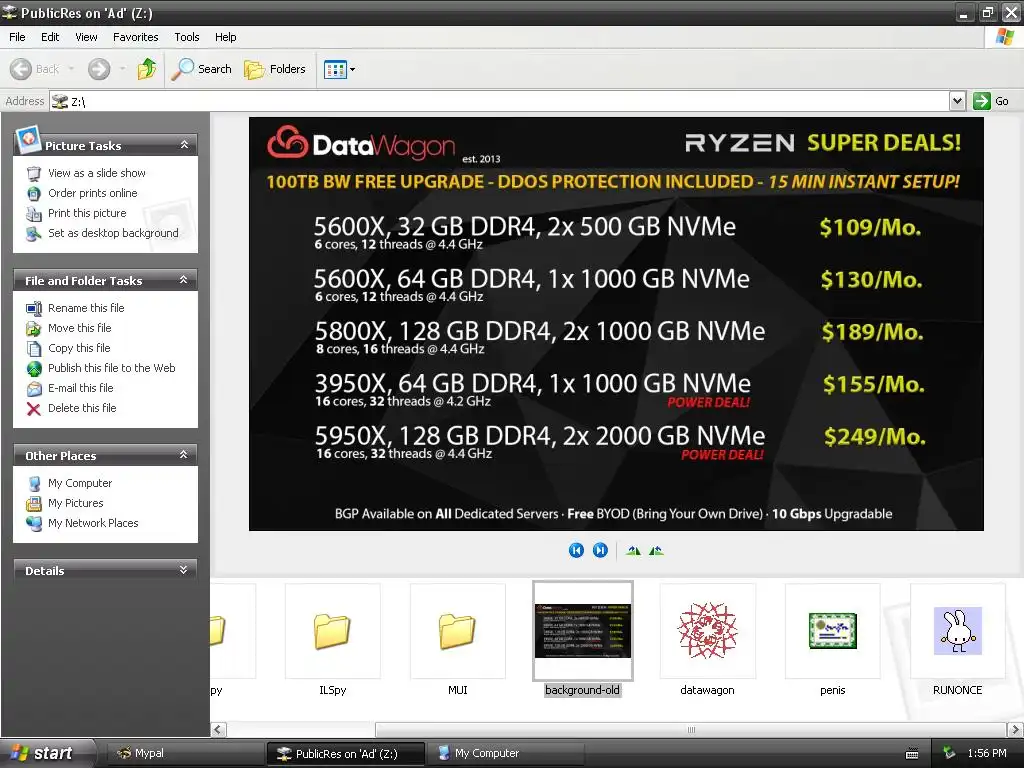Image resolution: width=1024 pixels, height=768 pixels.
Task: Collapse the Other Places panel
Action: (x=184, y=455)
